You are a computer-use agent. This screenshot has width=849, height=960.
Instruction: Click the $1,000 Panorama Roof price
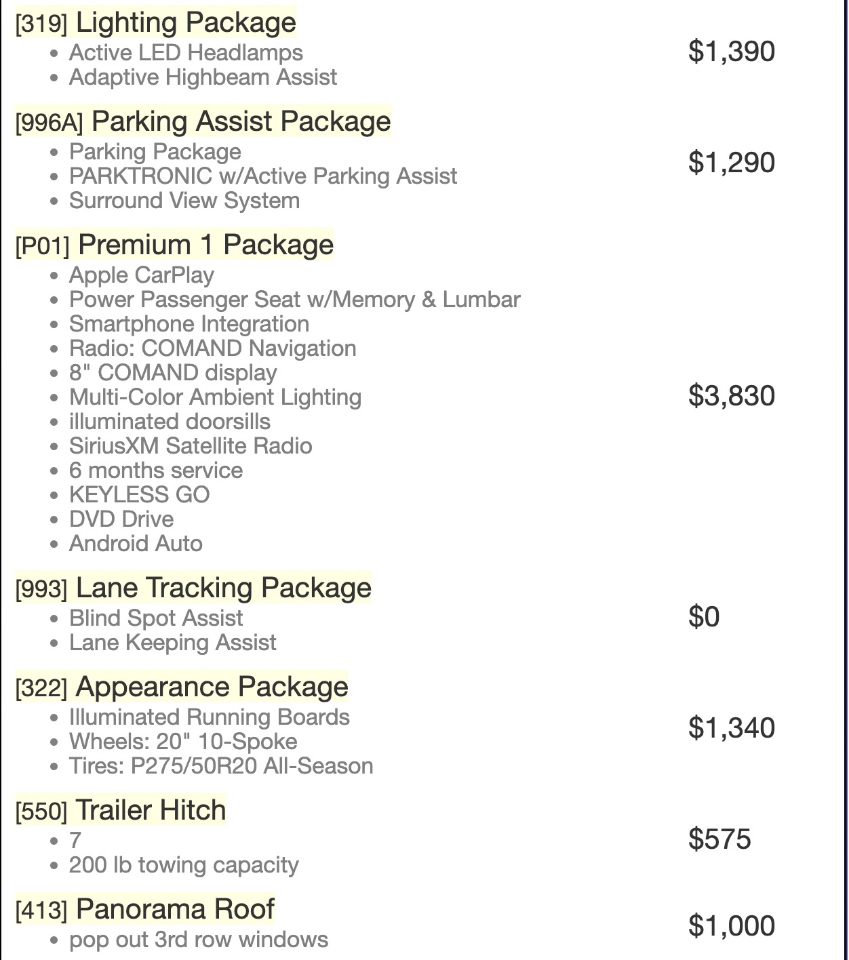731,926
